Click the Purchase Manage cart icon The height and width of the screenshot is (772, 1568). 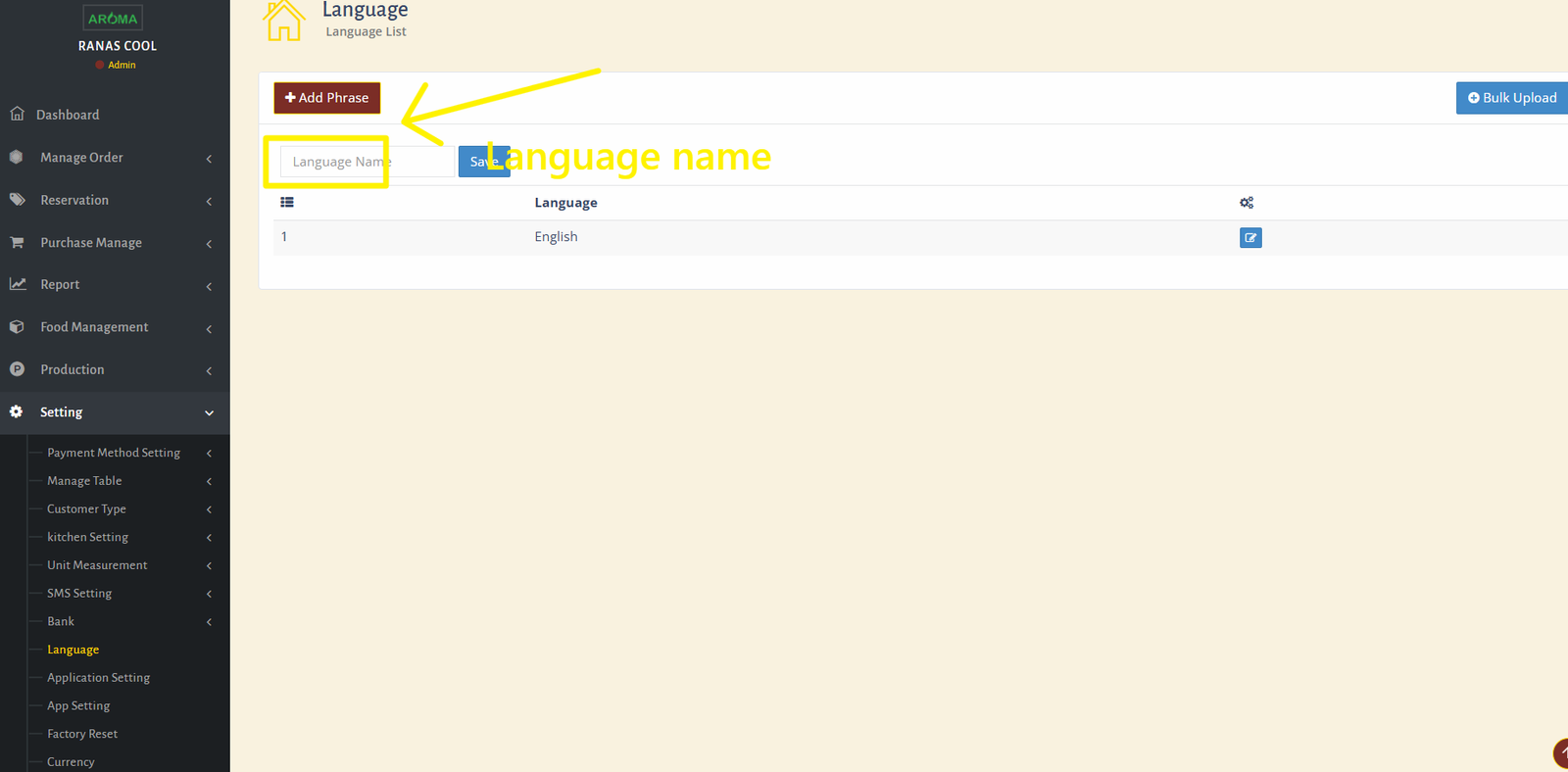tap(18, 242)
